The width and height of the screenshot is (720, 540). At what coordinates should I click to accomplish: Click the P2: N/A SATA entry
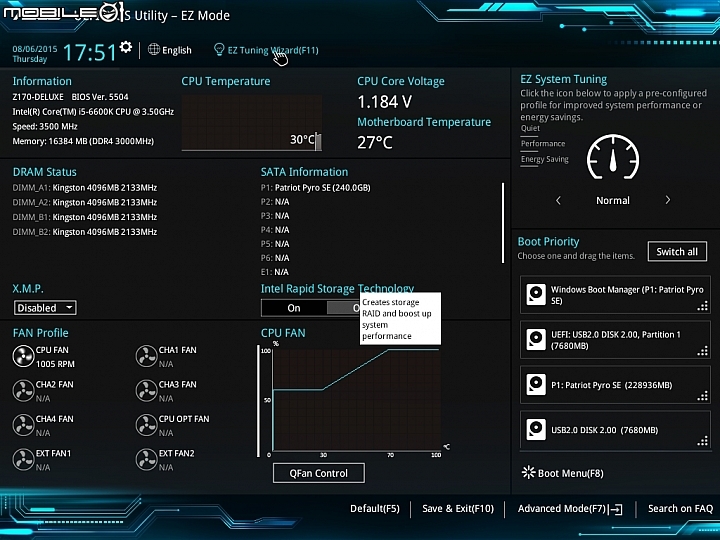coord(275,202)
